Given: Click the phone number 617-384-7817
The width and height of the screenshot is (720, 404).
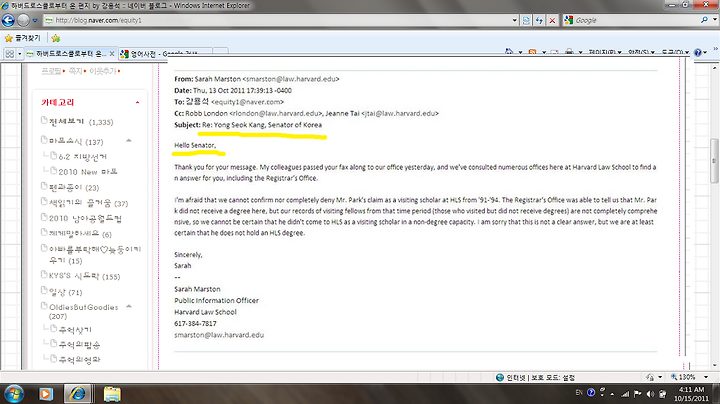Looking at the screenshot, I should point(195,324).
